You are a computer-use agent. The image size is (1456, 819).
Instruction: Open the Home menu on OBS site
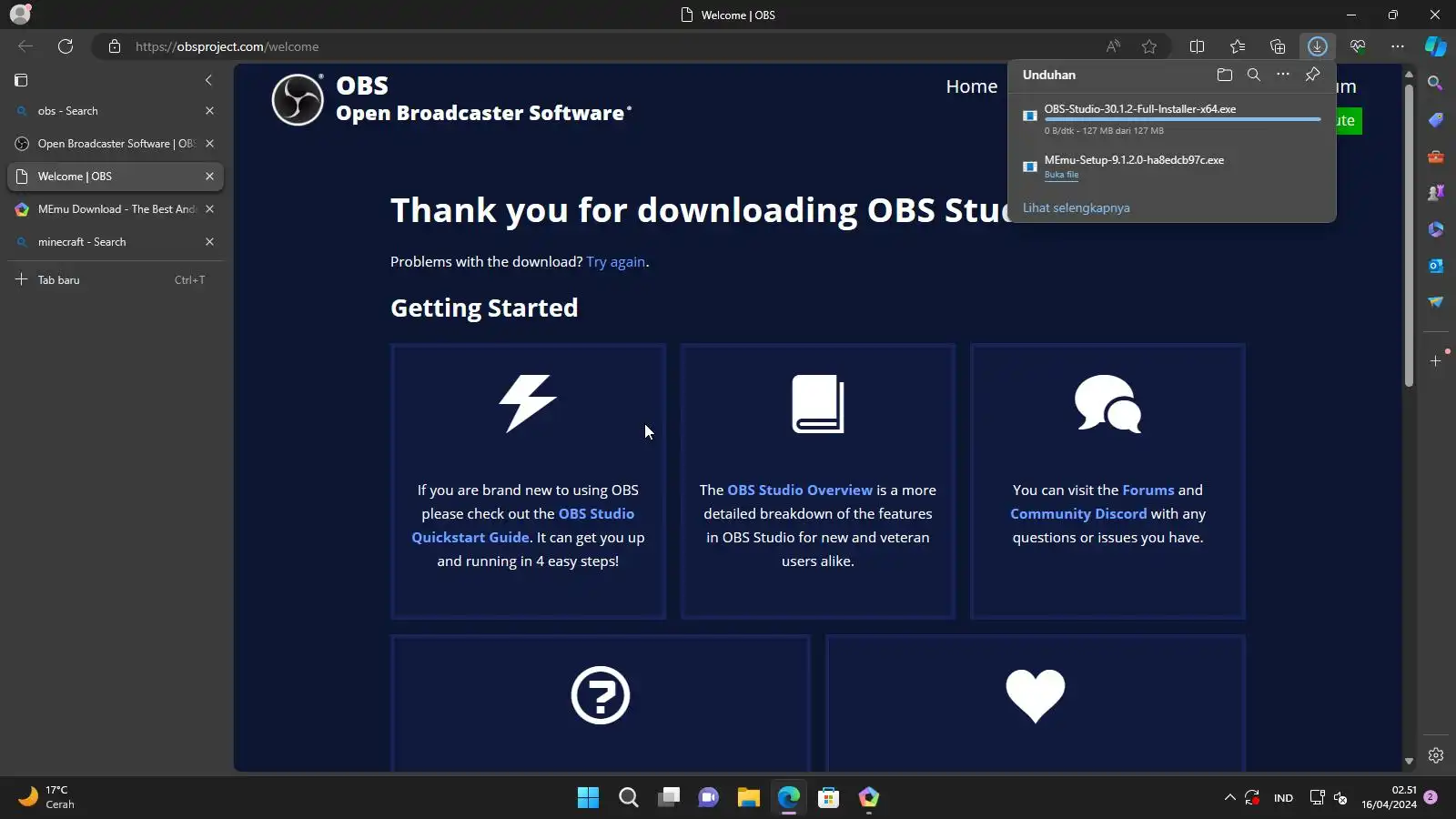point(972,86)
